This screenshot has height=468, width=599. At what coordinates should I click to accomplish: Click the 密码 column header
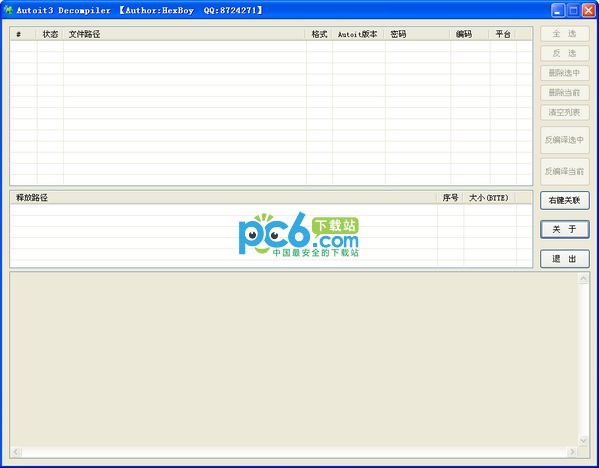tap(418, 34)
